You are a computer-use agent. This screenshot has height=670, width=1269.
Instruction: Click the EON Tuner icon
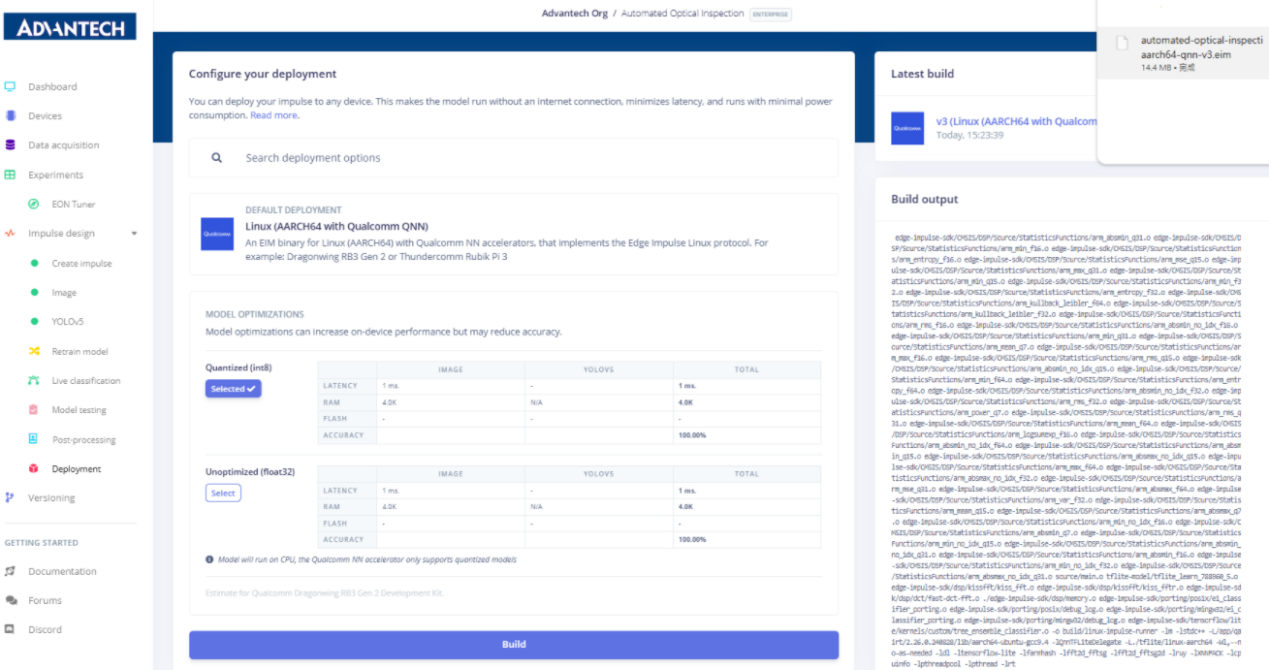[33, 204]
